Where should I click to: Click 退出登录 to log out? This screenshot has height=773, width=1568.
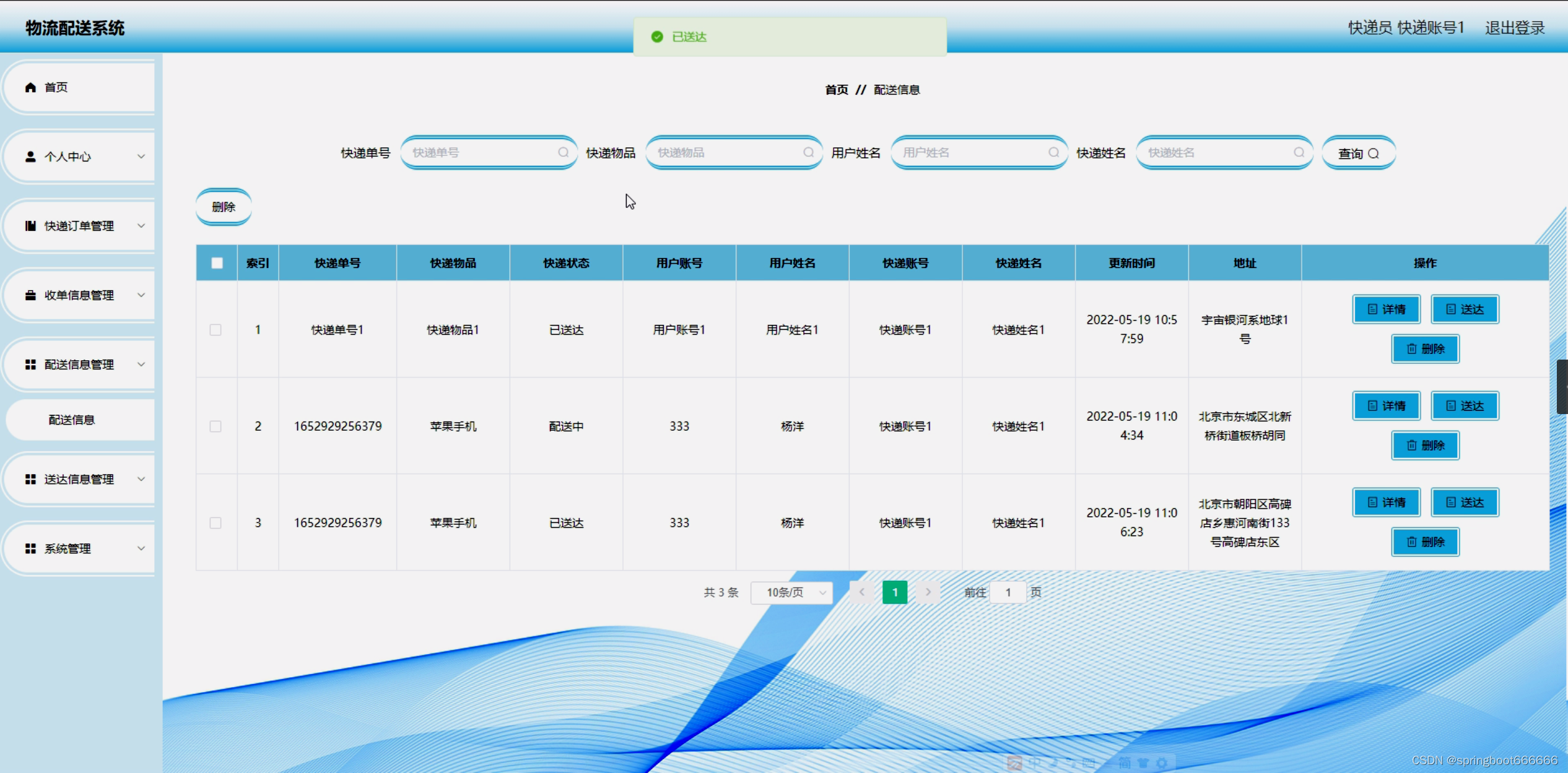1514,28
